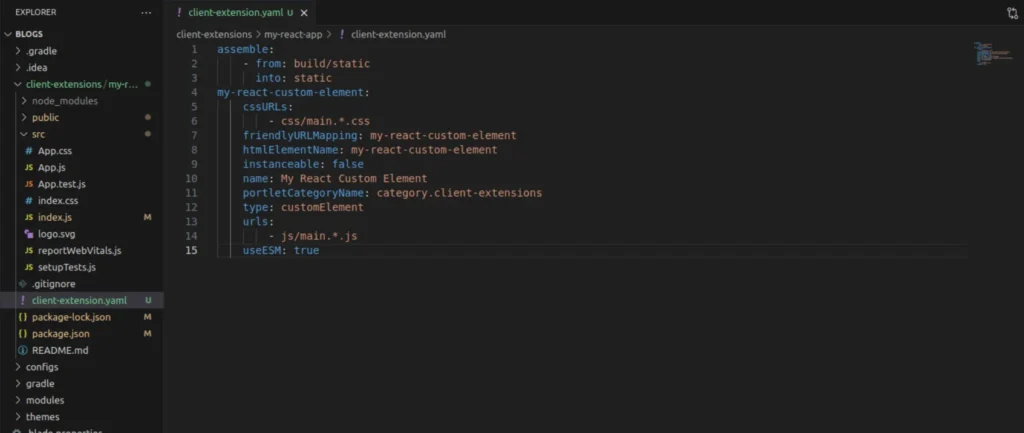Image resolution: width=1024 pixels, height=433 pixels.
Task: Click line number 15 in the gutter
Action: click(191, 251)
